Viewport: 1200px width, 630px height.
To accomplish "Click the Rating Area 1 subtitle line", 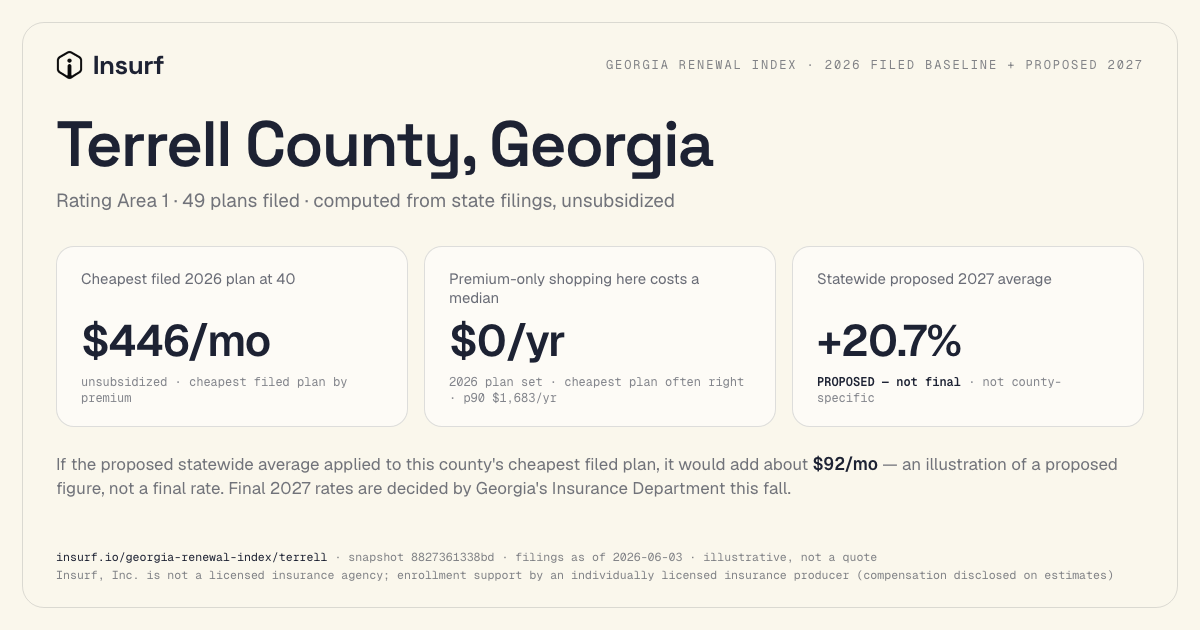I will point(365,201).
